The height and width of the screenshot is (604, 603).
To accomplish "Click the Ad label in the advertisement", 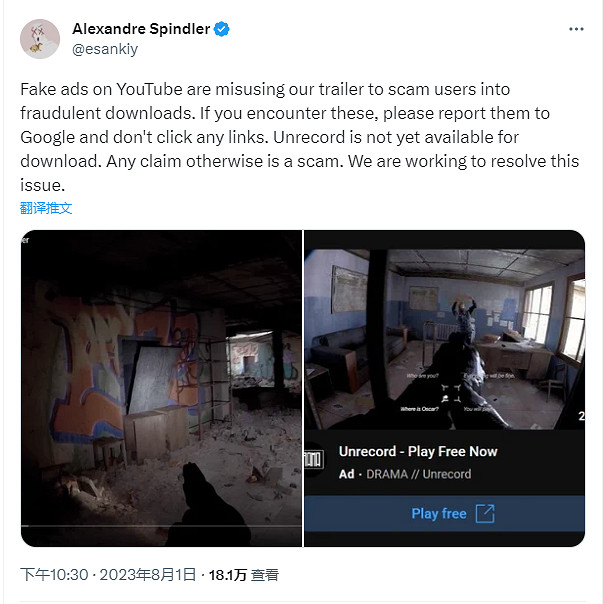I will click(346, 474).
